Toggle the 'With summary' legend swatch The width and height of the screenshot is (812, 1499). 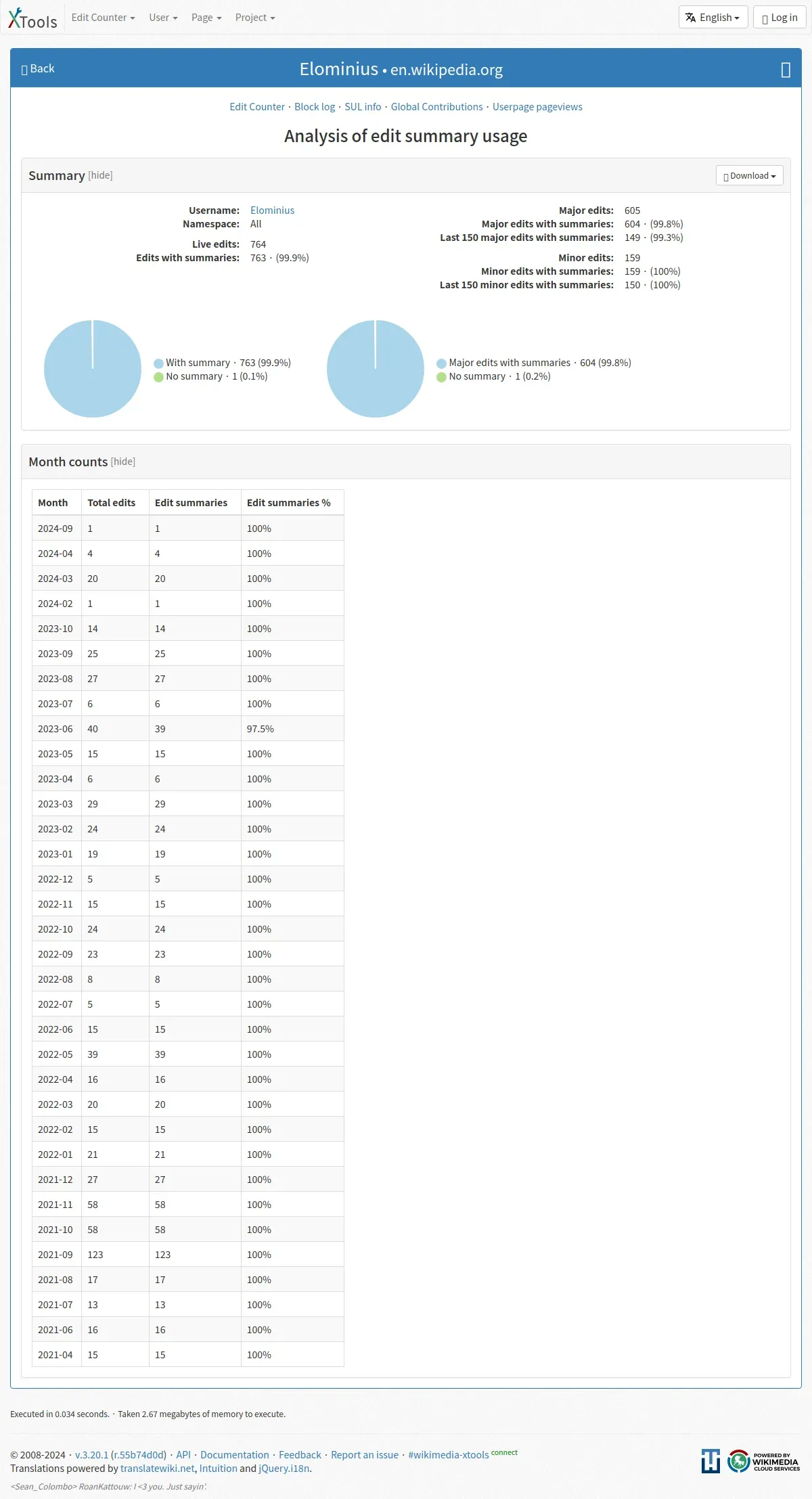pyautogui.click(x=158, y=363)
